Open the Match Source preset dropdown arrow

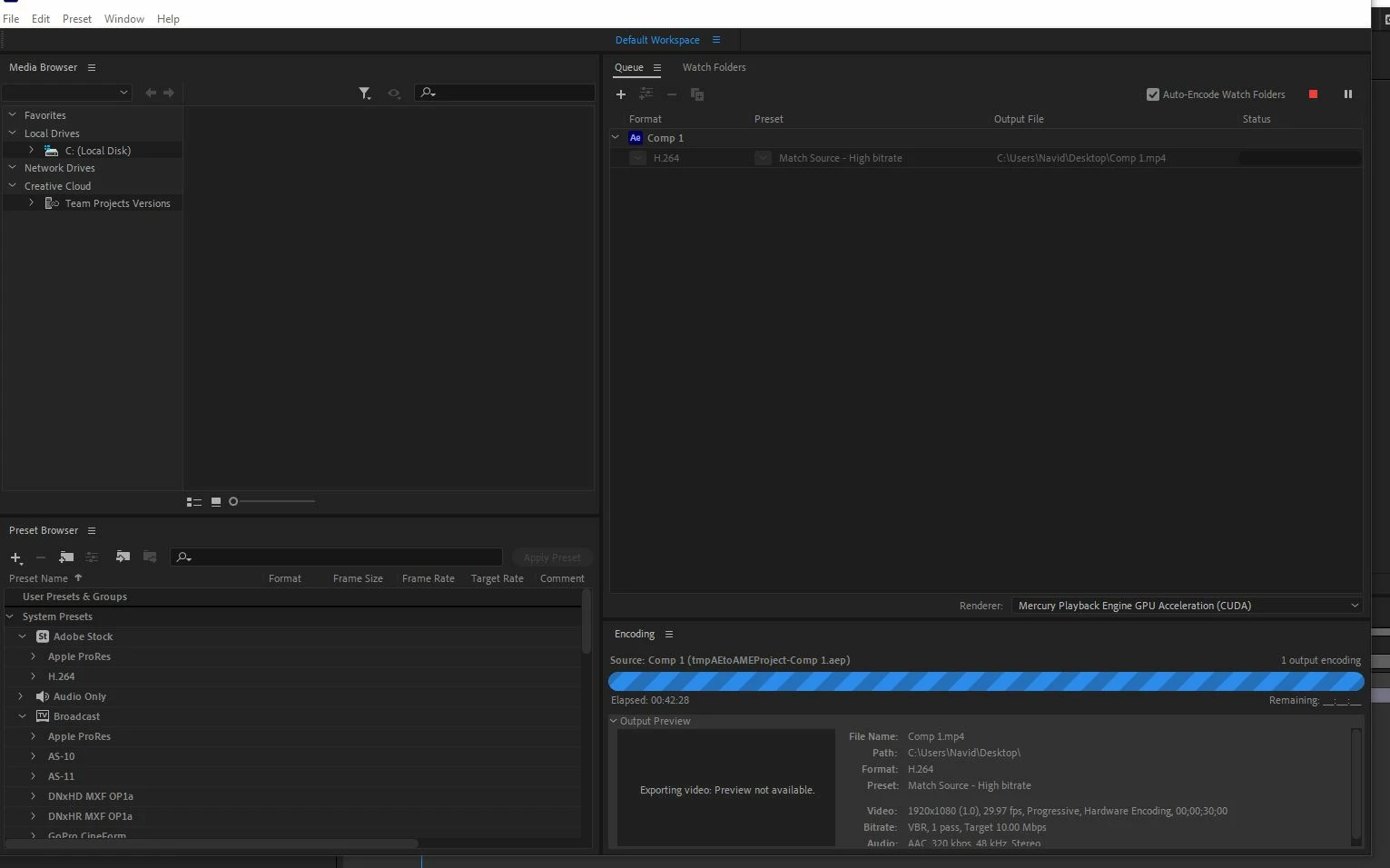click(764, 158)
